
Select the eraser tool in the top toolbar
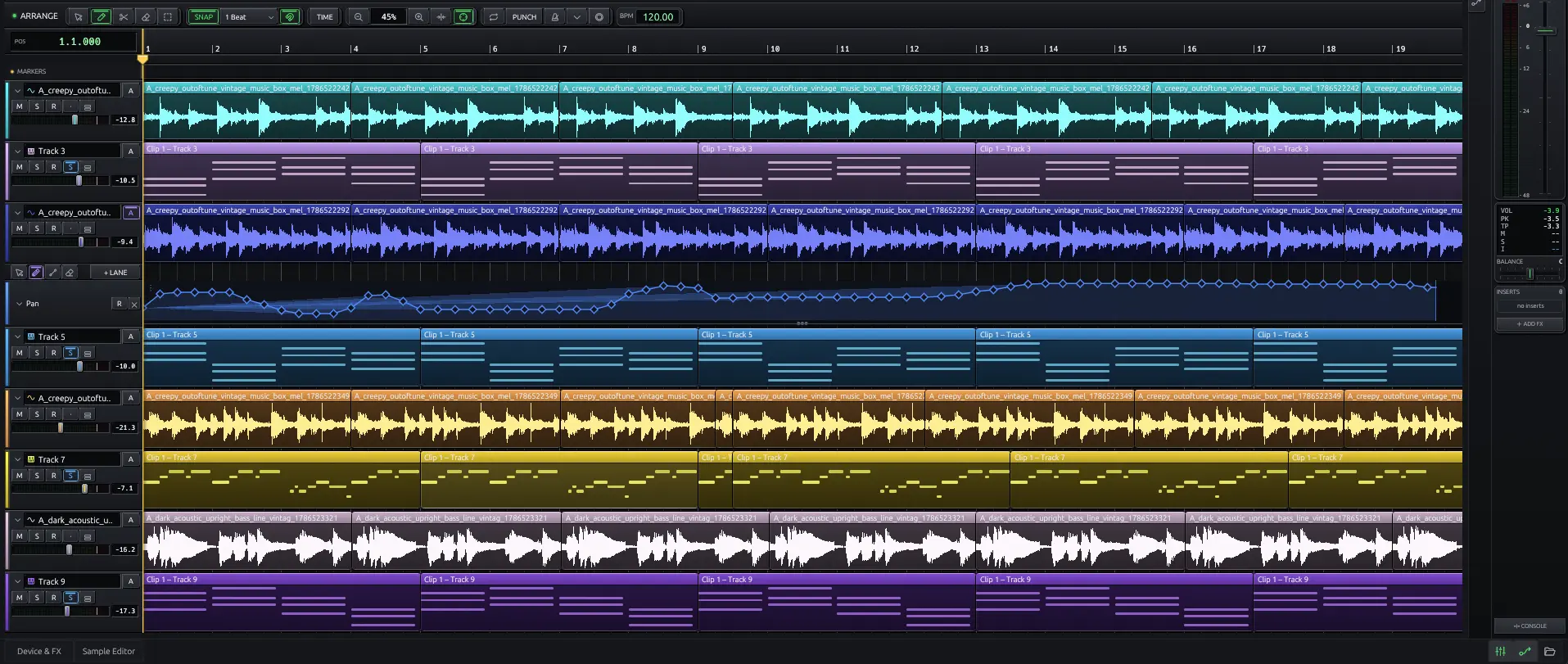145,16
